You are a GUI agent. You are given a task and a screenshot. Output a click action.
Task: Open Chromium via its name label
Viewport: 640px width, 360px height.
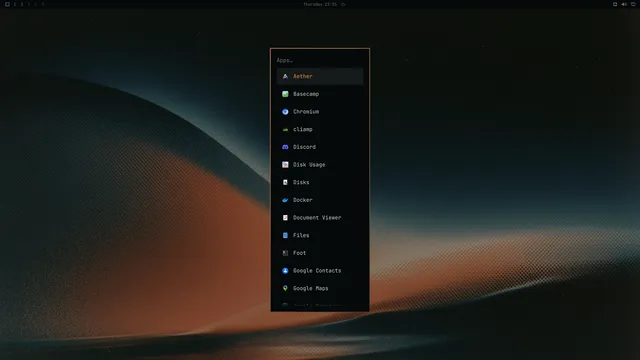(x=306, y=111)
